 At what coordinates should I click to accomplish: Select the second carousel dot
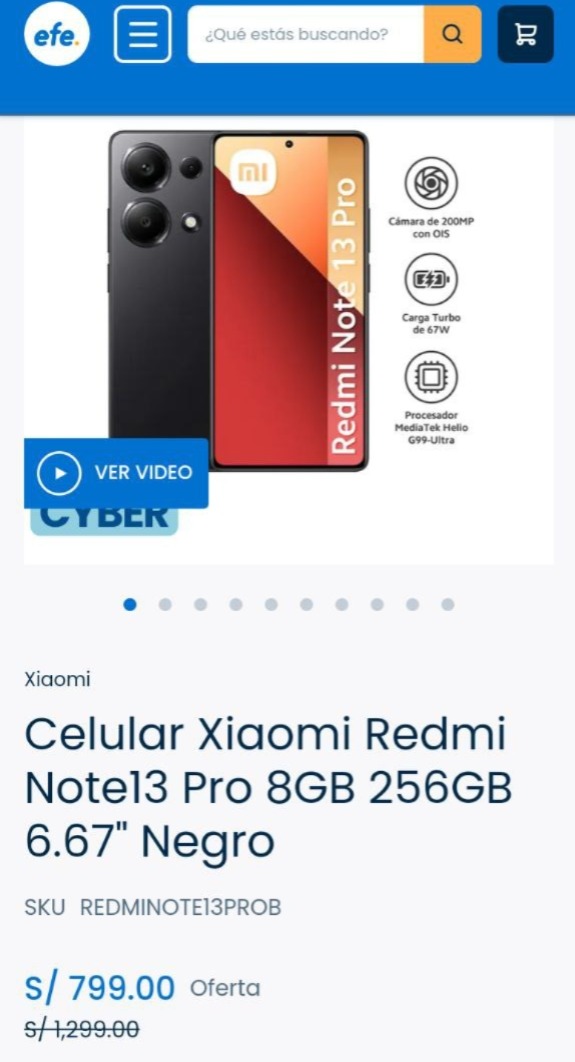coord(165,604)
